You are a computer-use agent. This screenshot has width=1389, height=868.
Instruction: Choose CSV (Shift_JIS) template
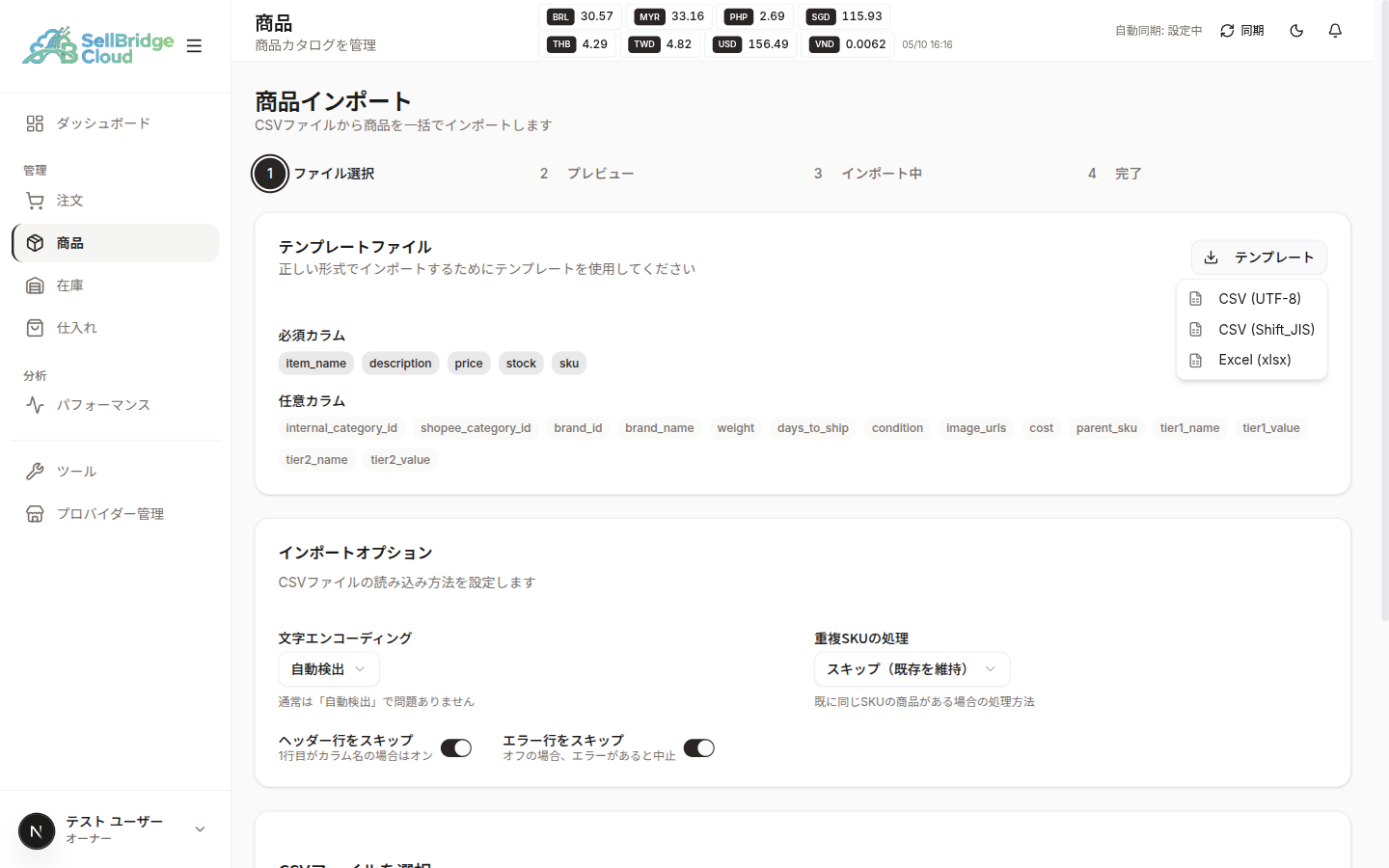coord(1252,330)
